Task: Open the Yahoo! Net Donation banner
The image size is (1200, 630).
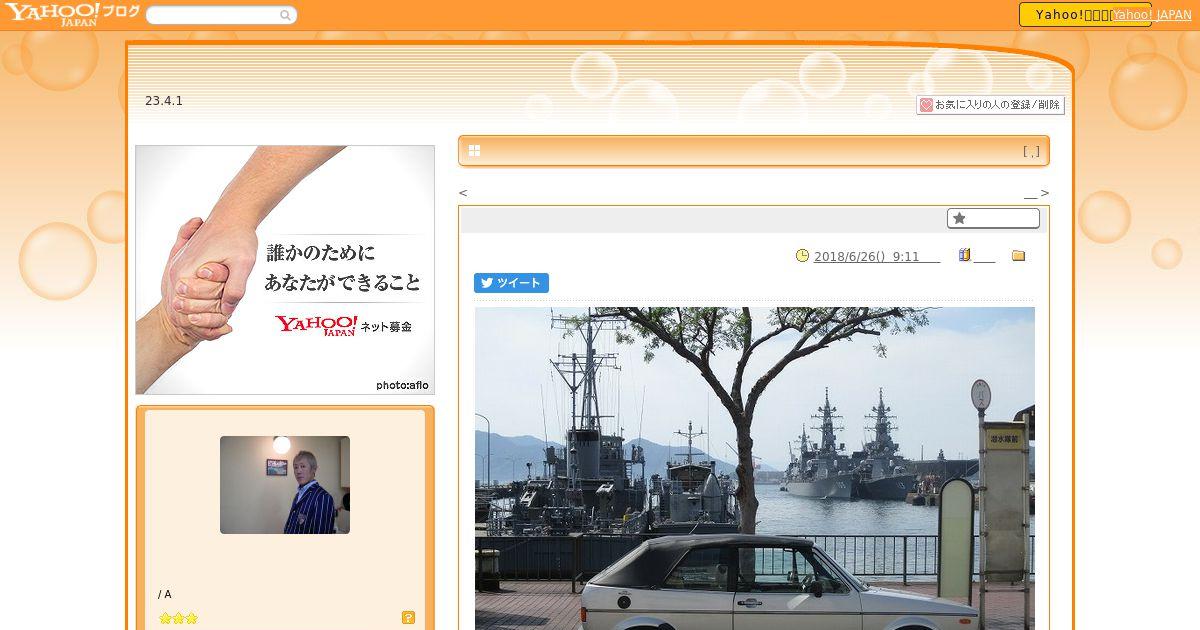Action: [x=285, y=270]
